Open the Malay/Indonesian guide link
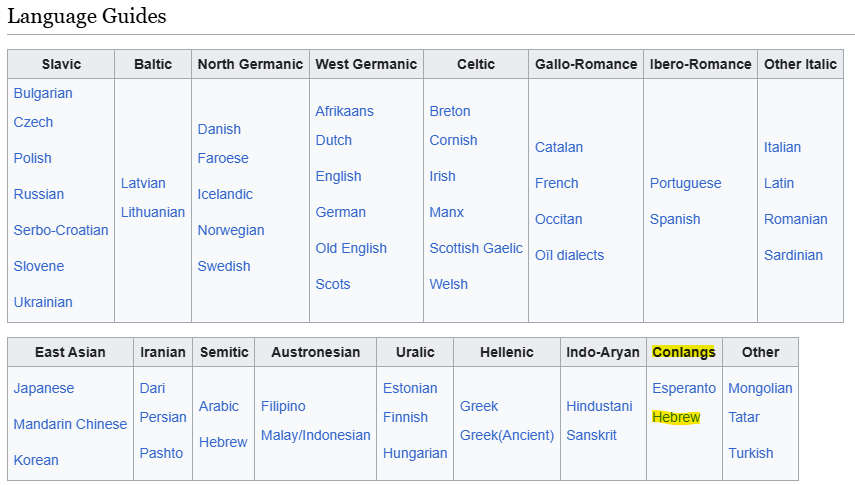The width and height of the screenshot is (855, 485). (316, 435)
